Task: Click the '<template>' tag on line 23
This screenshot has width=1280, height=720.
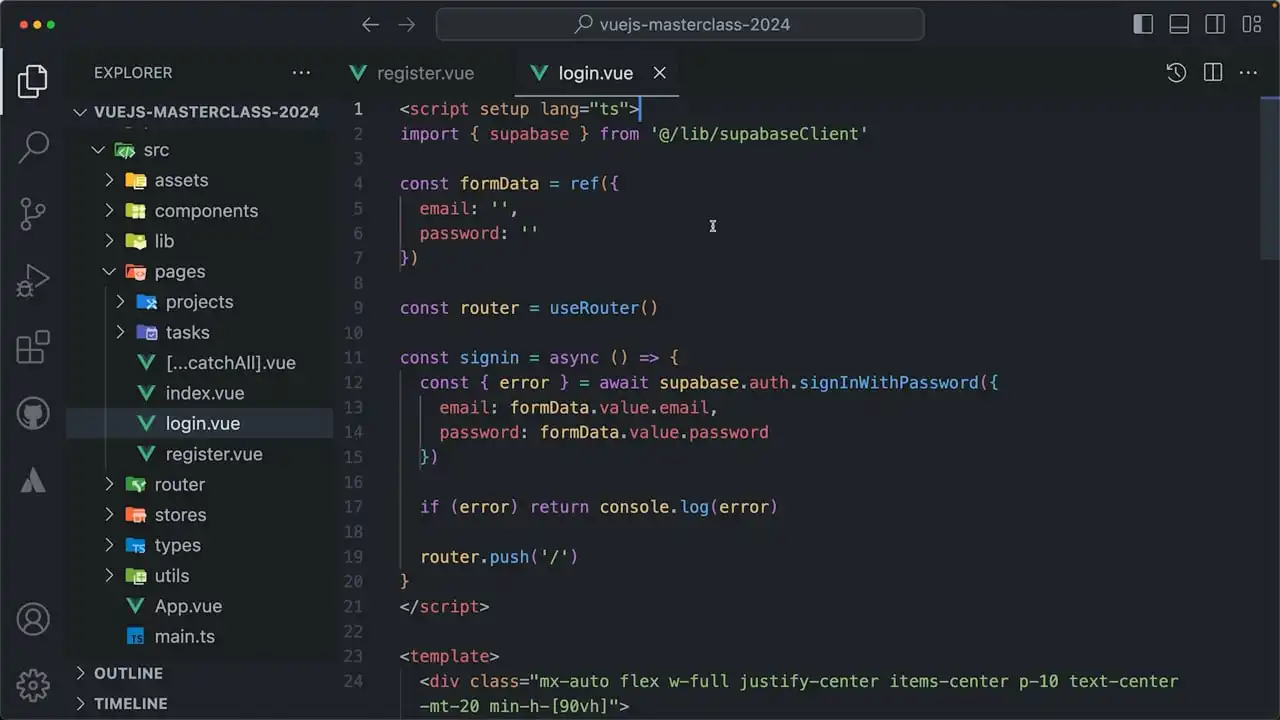Action: [x=449, y=656]
